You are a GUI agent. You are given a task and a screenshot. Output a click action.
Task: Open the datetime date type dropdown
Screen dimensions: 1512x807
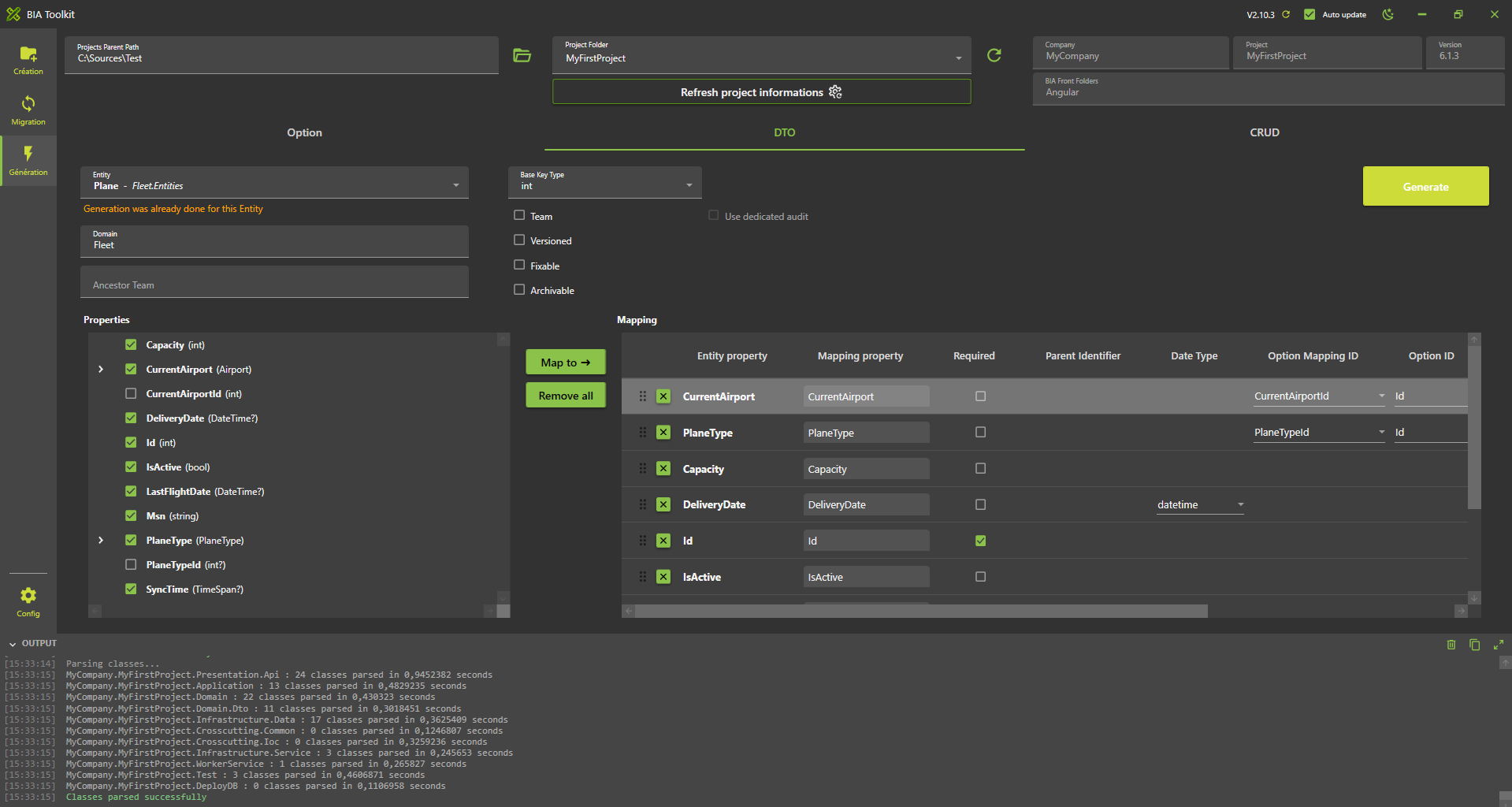1200,504
